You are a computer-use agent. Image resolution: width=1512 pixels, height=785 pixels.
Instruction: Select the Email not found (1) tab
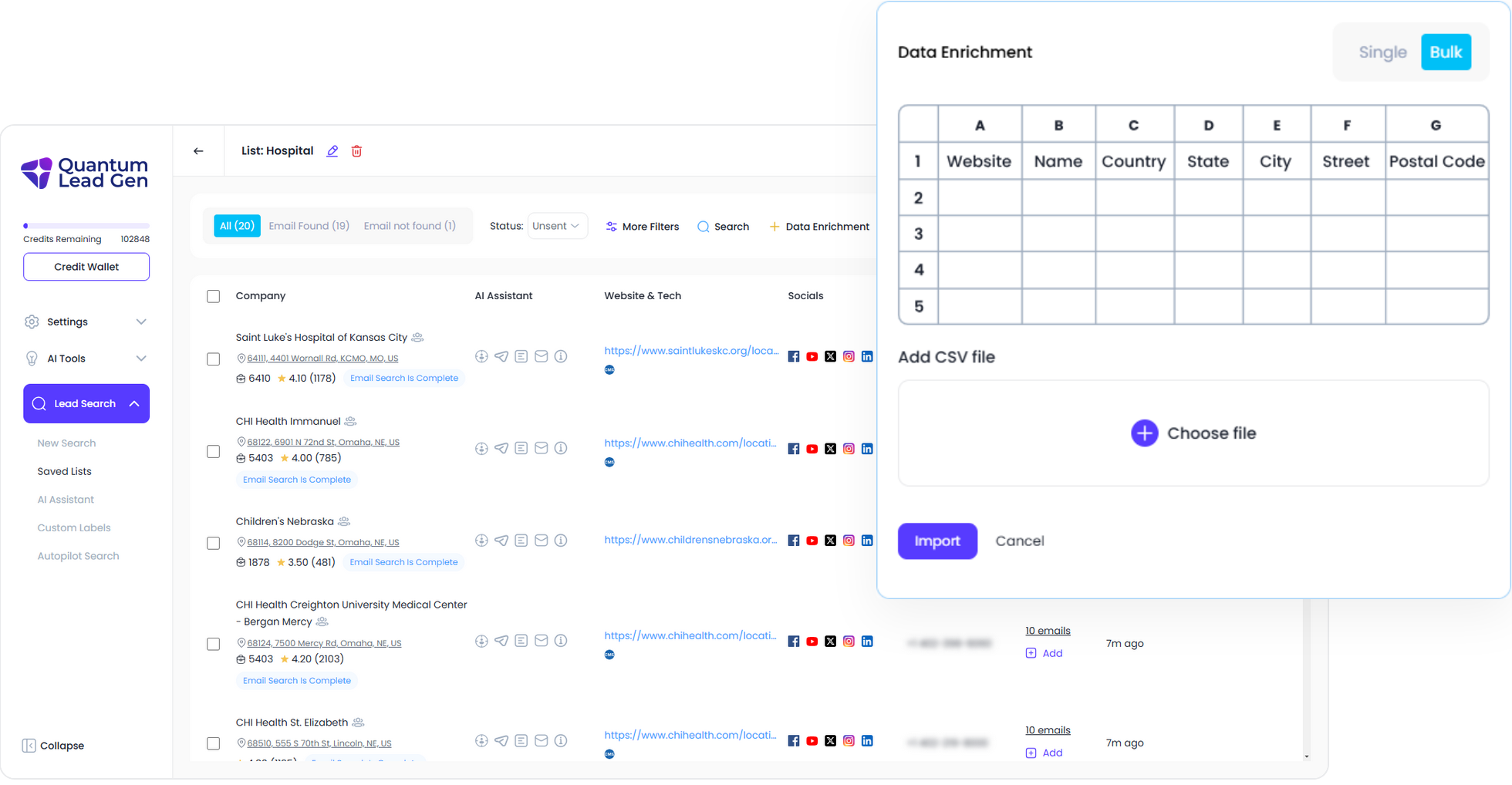tap(410, 226)
